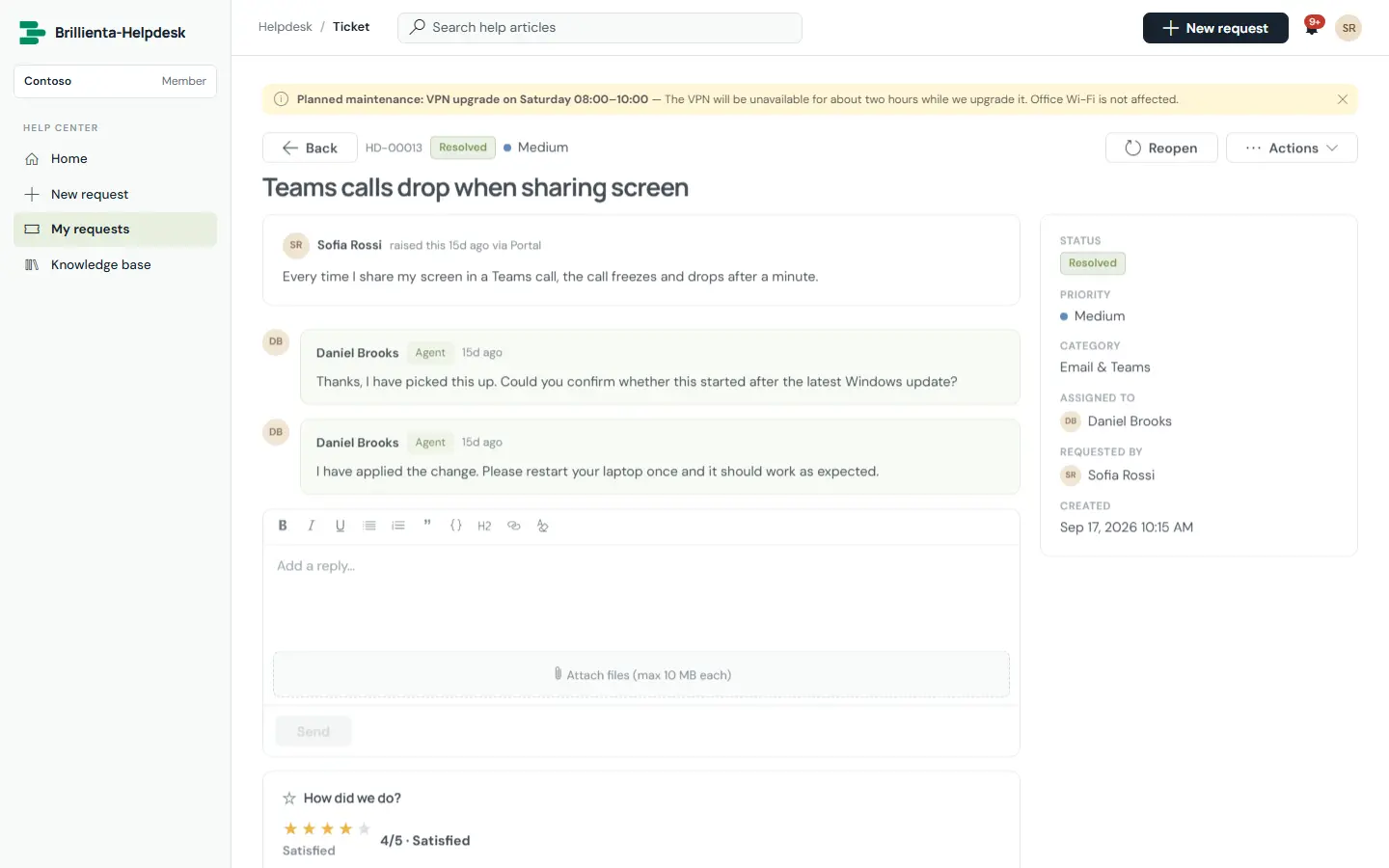This screenshot has width=1389, height=868.
Task: Clear text formatting in reply editor
Action: [543, 526]
